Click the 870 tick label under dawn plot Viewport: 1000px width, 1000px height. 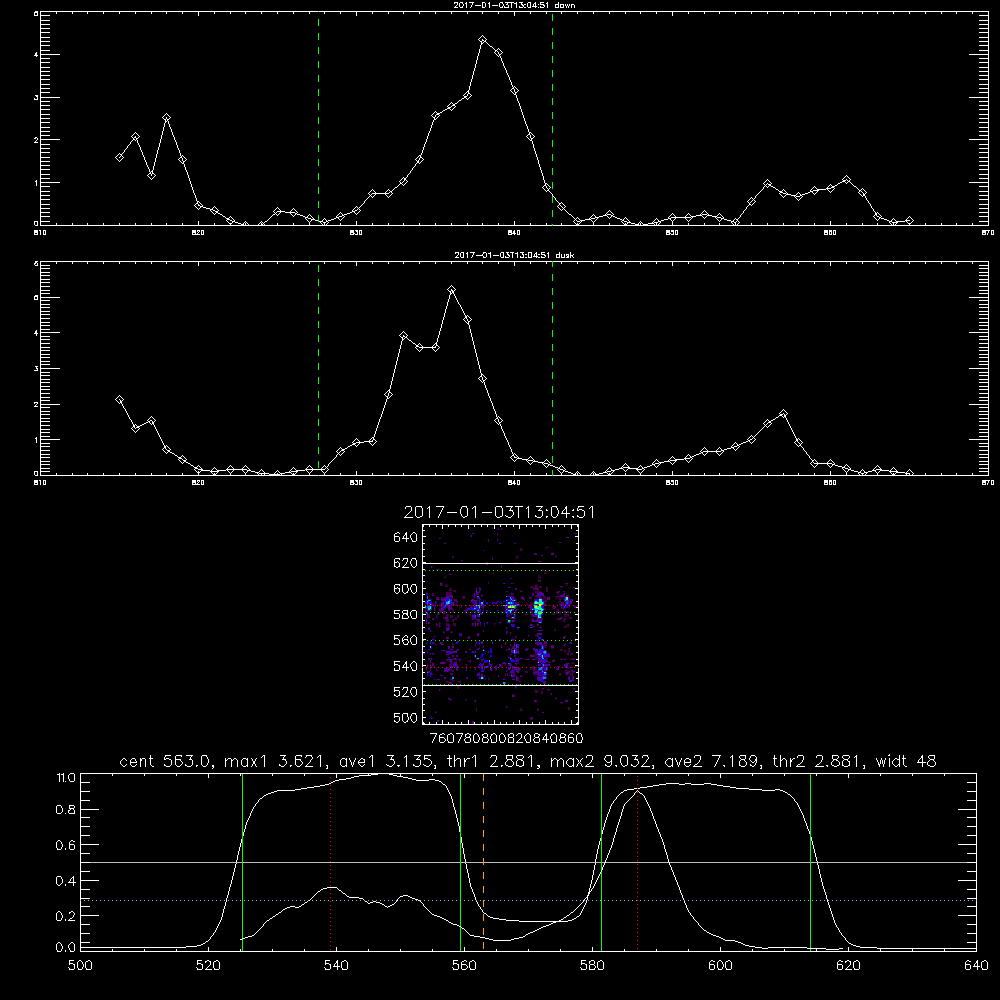click(988, 233)
